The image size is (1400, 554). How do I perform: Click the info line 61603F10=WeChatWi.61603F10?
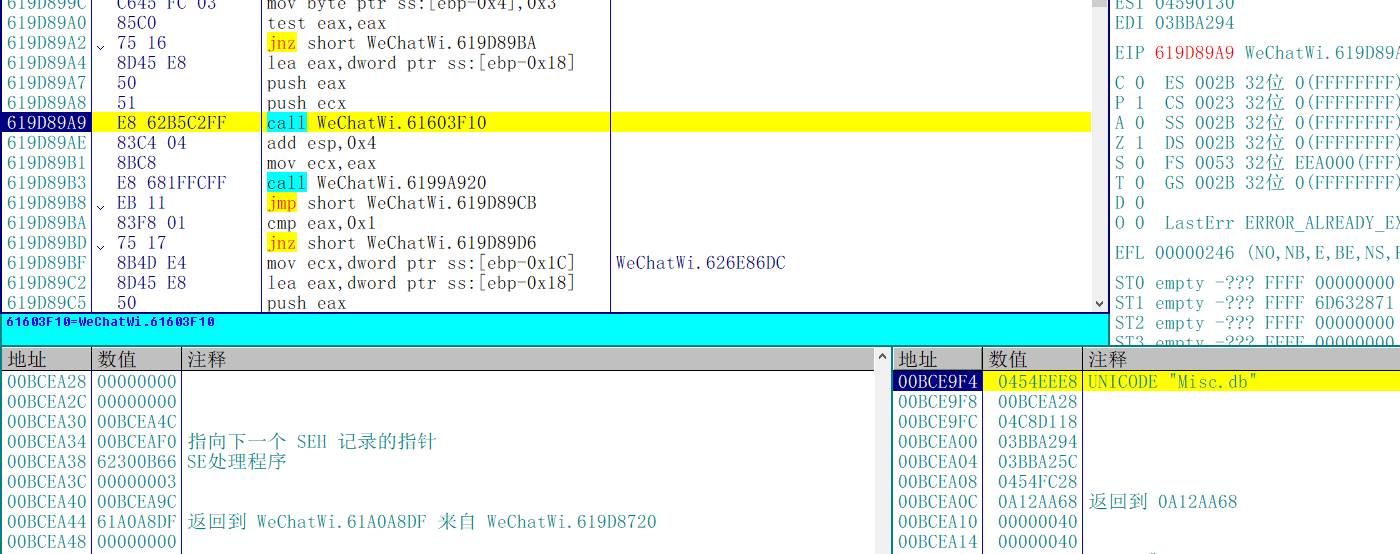click(110, 322)
